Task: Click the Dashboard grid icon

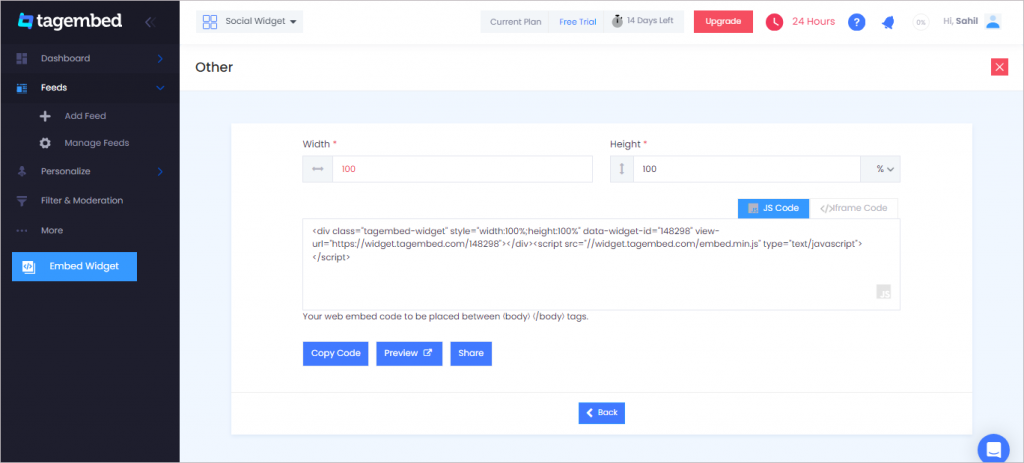Action: pyautogui.click(x=22, y=58)
